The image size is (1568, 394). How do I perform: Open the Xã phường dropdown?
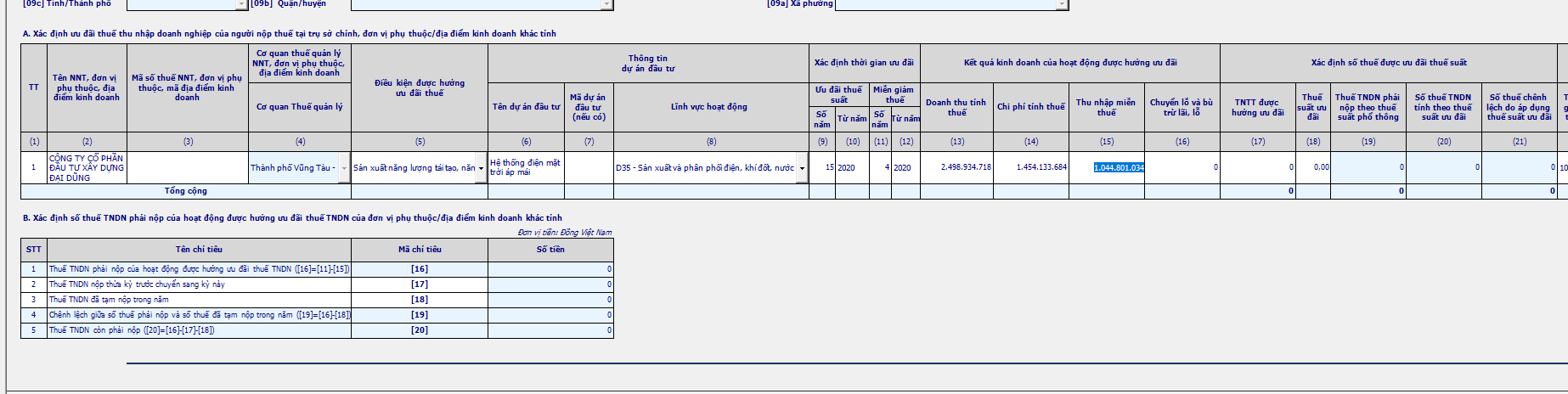point(1062,4)
